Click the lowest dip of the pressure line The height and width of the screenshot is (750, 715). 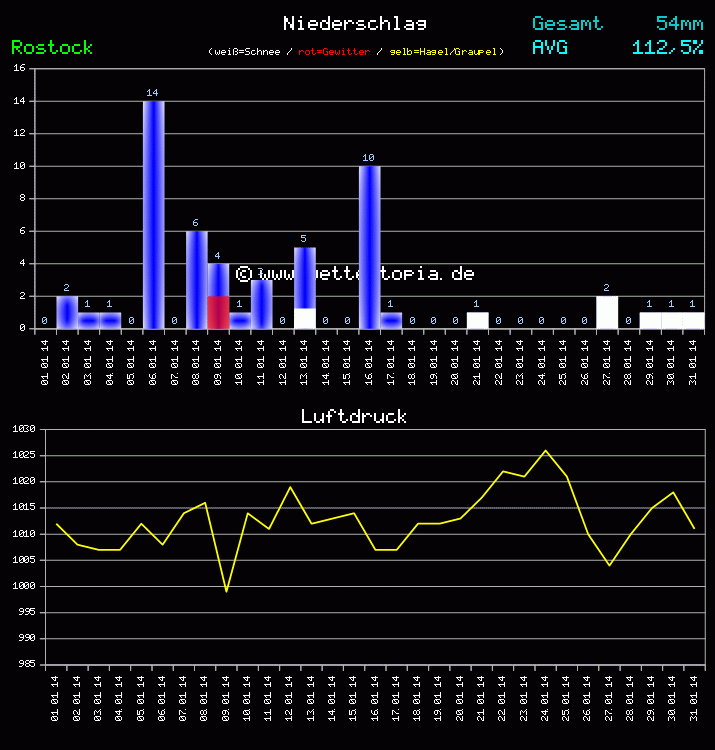(226, 591)
